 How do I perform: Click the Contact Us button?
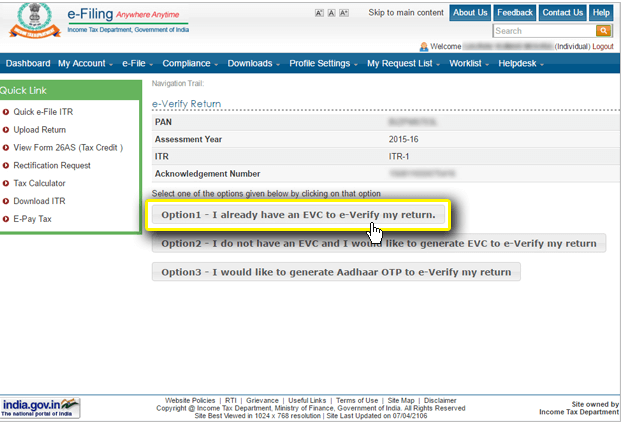(x=563, y=13)
